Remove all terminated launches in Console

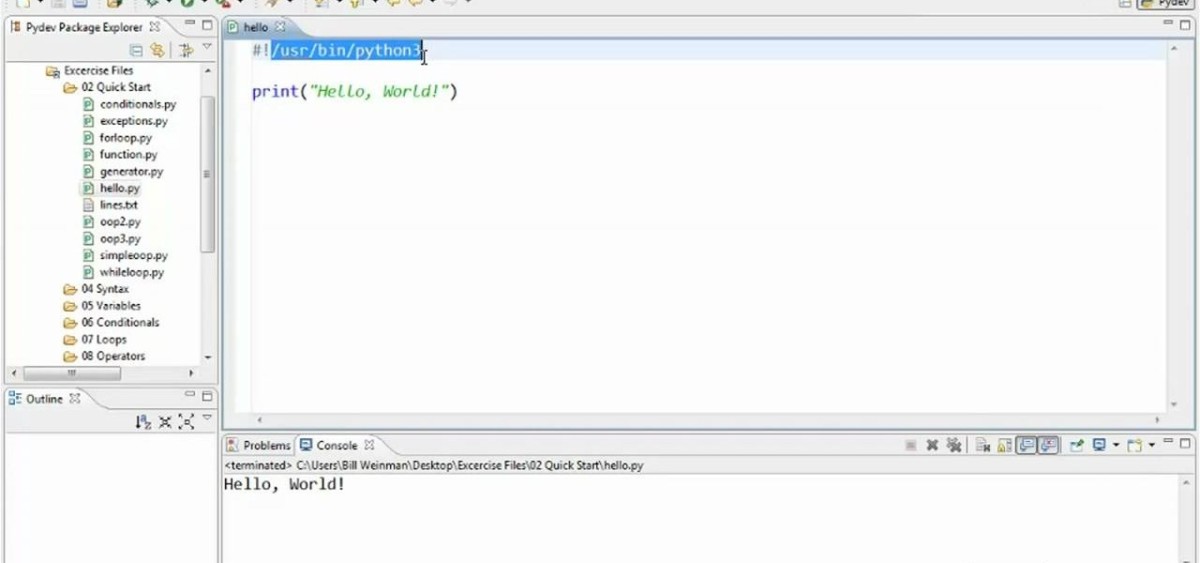pos(954,445)
